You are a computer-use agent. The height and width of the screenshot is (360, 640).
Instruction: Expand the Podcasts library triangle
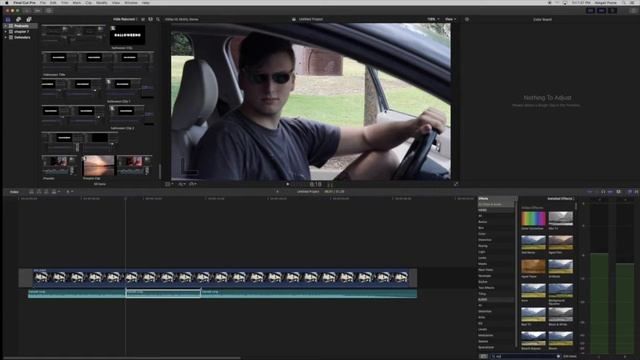[x=6, y=26]
